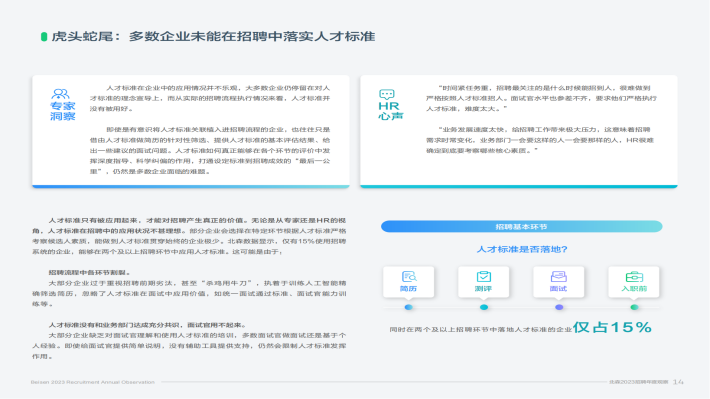Click the second HR quote starting 业务发展速度太快

click(x=540, y=140)
